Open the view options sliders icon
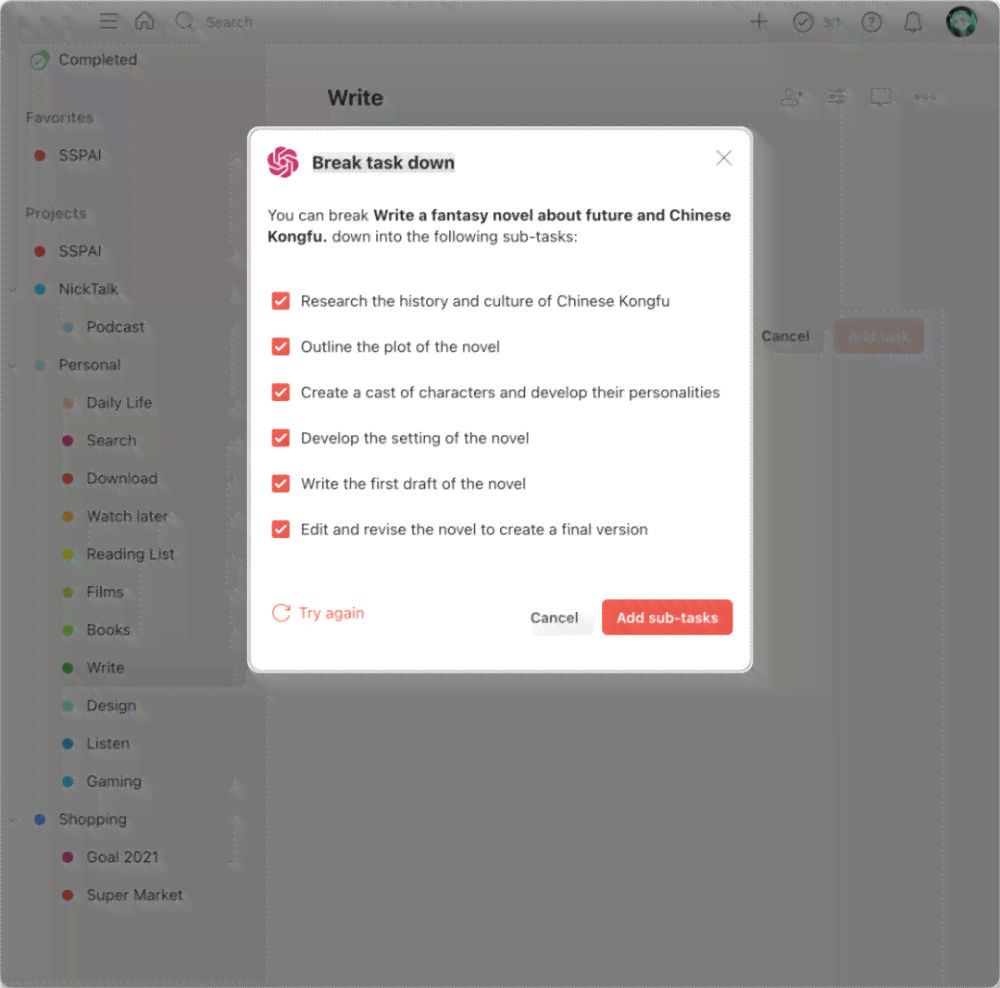 pyautogui.click(x=836, y=98)
